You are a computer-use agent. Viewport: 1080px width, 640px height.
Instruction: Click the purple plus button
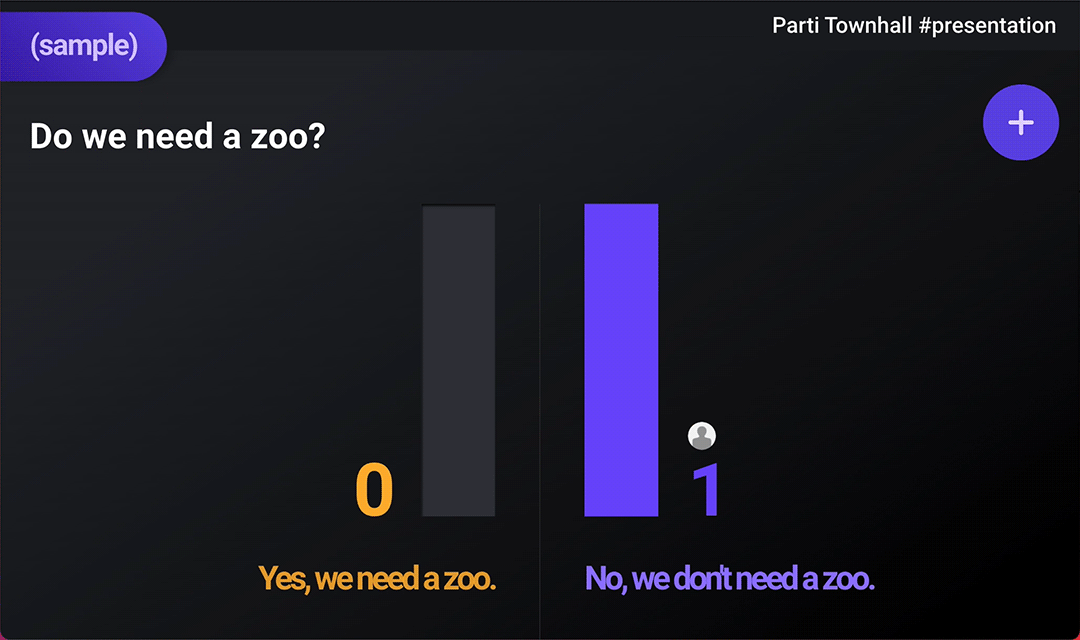click(1020, 123)
